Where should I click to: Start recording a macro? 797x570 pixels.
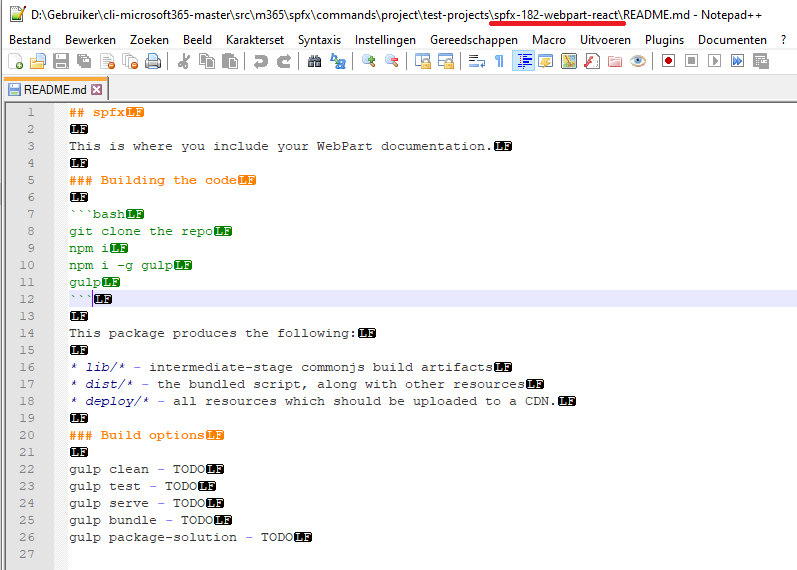[x=668, y=62]
